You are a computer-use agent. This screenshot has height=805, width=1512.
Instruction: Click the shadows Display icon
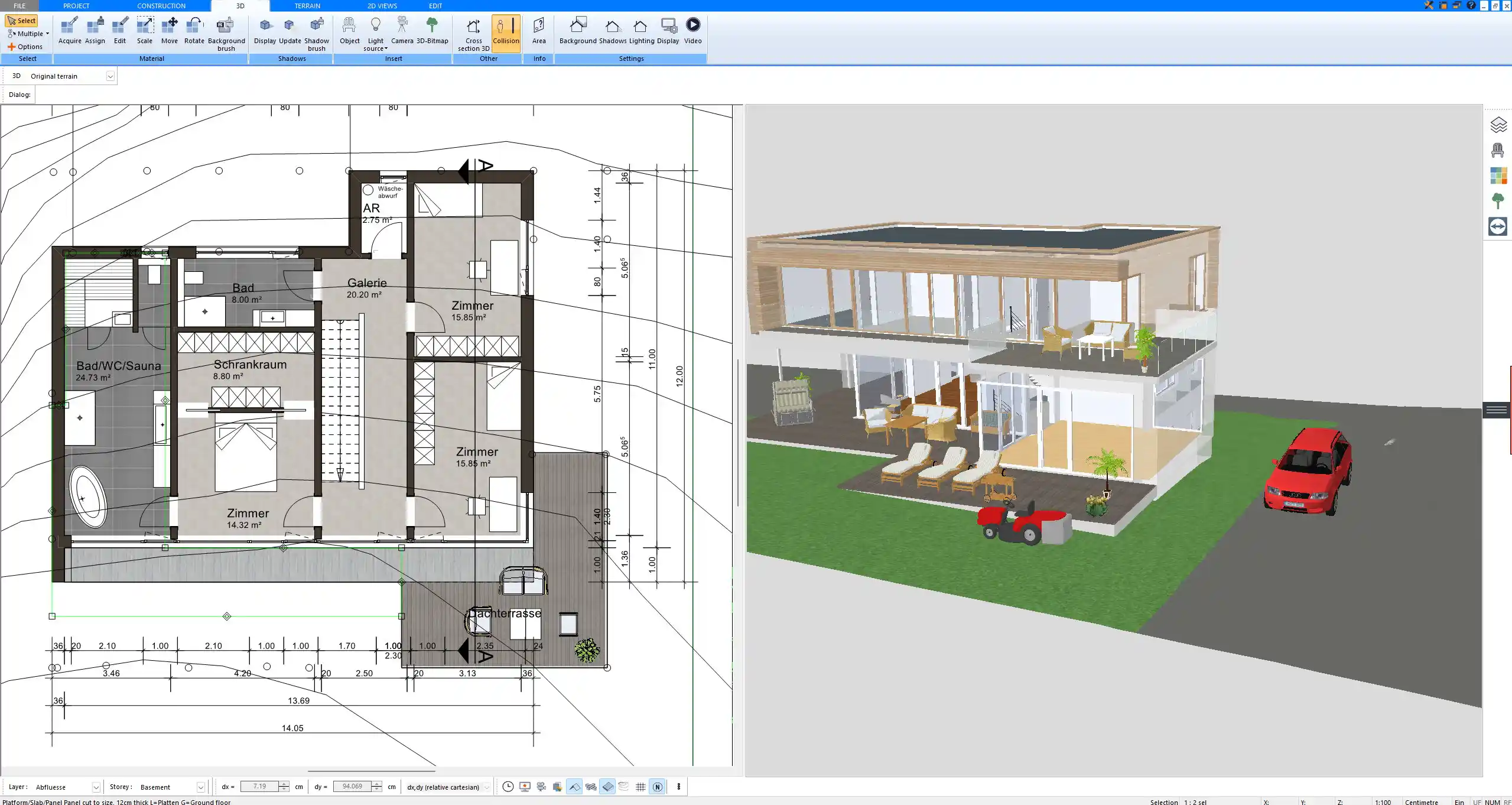(265, 31)
